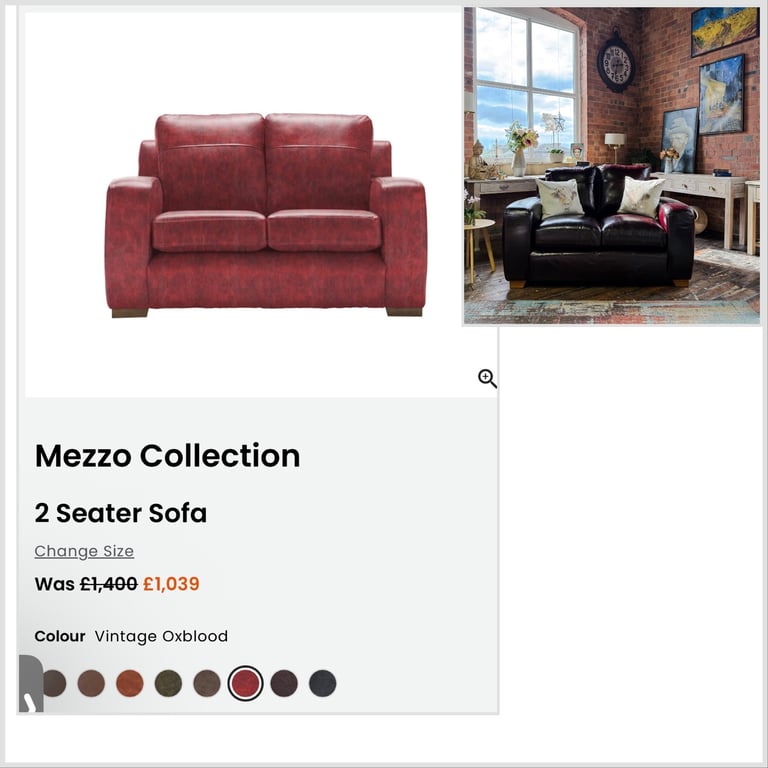Choose the burnt orange colour swatch
Viewport: 768px width, 768px height.
130,683
